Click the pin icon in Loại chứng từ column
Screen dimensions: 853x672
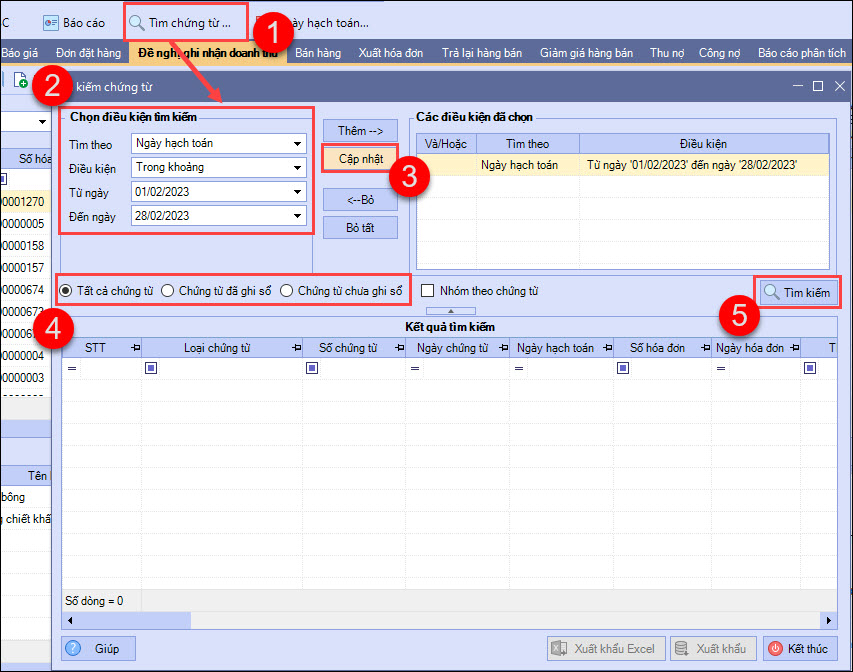296,348
